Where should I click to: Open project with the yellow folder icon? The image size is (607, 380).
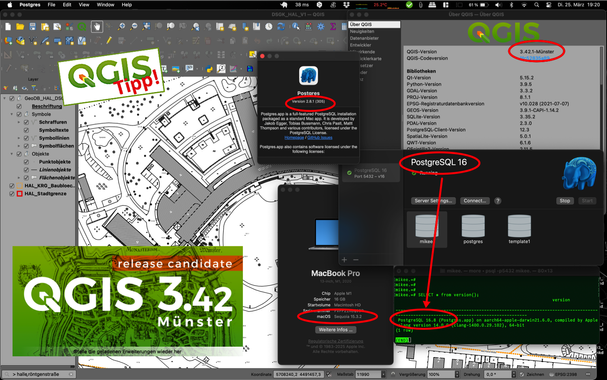pyautogui.click(x=20, y=27)
